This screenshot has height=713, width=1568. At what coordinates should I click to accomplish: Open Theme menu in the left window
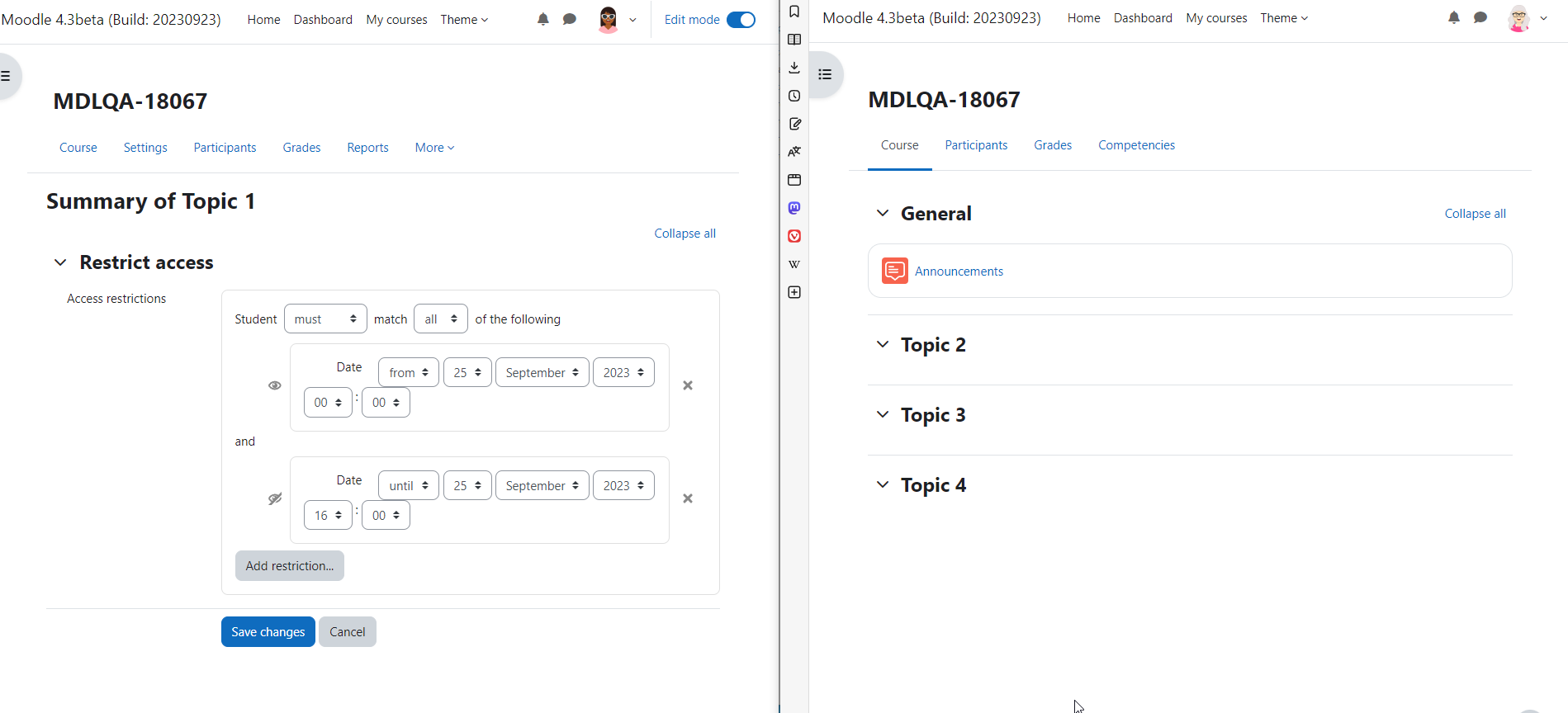[x=464, y=20]
